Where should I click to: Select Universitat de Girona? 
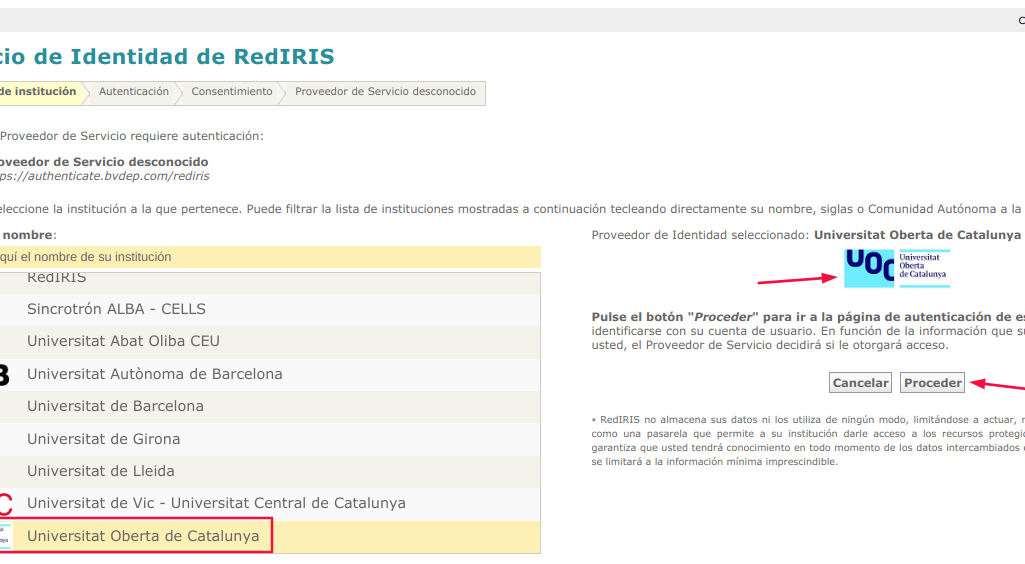(x=270, y=439)
